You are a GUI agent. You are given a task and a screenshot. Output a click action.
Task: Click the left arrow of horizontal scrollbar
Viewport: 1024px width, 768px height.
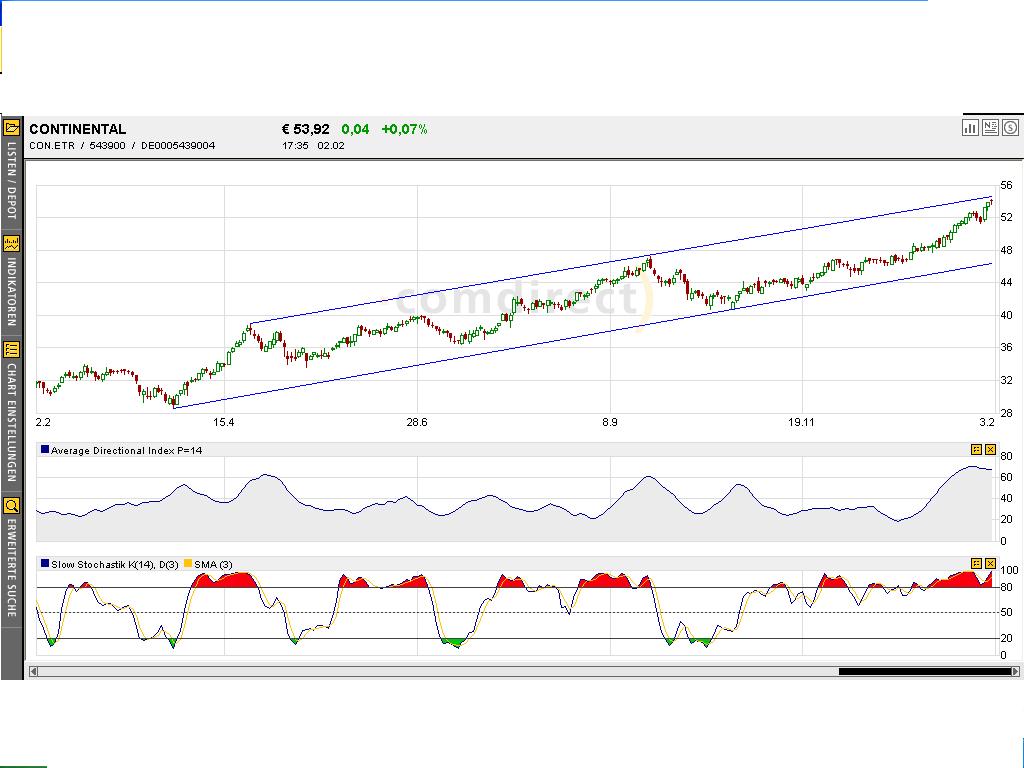33,671
